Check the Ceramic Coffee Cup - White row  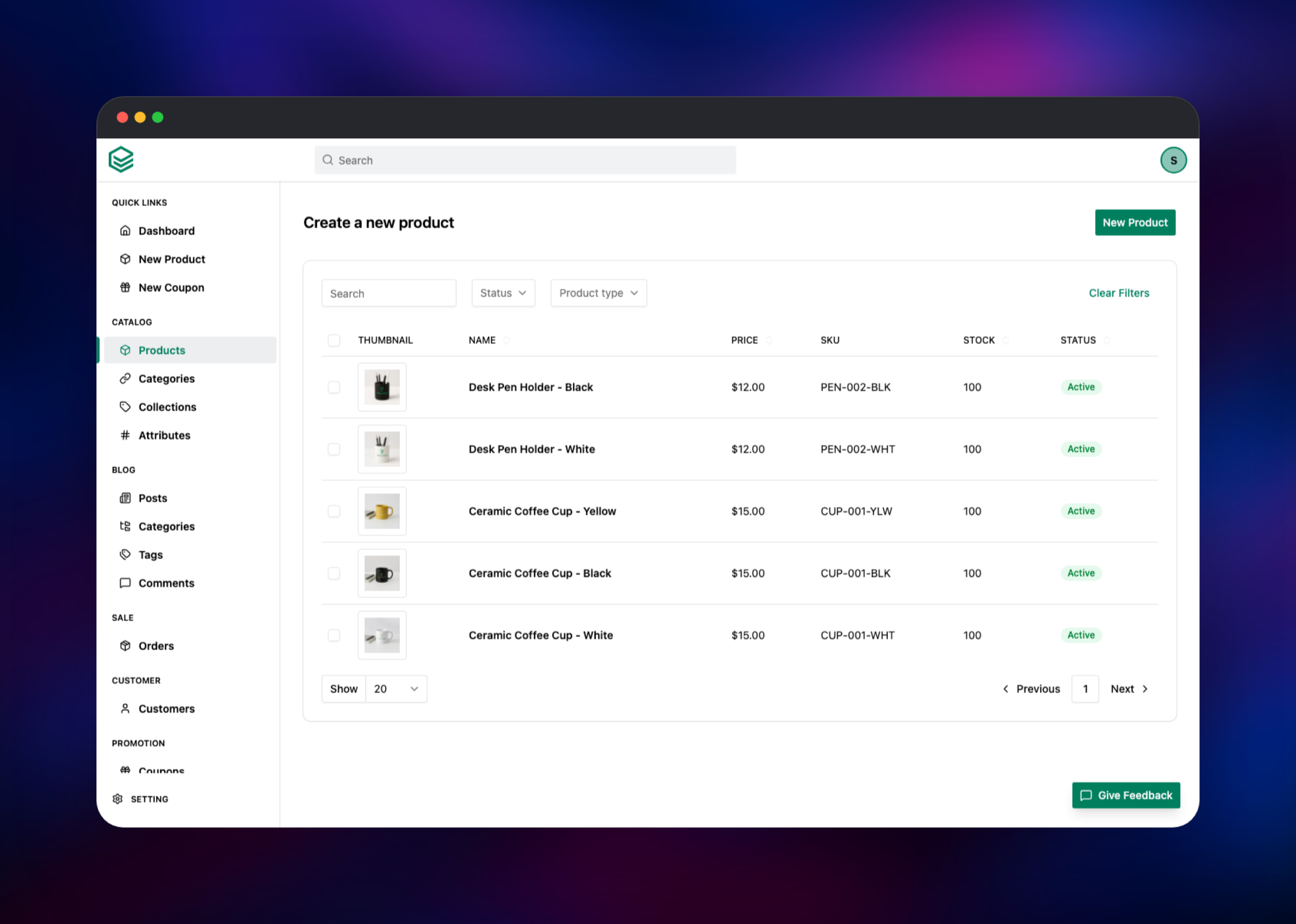[334, 635]
